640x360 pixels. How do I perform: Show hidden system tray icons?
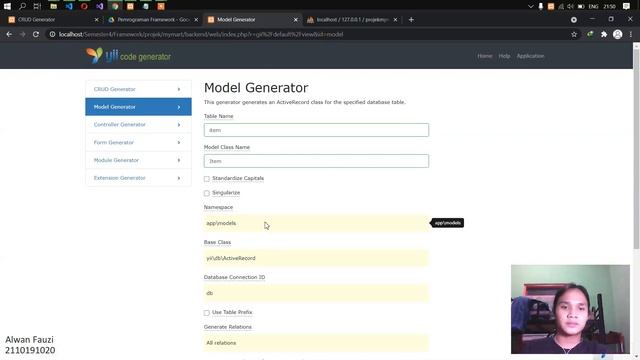530,6
